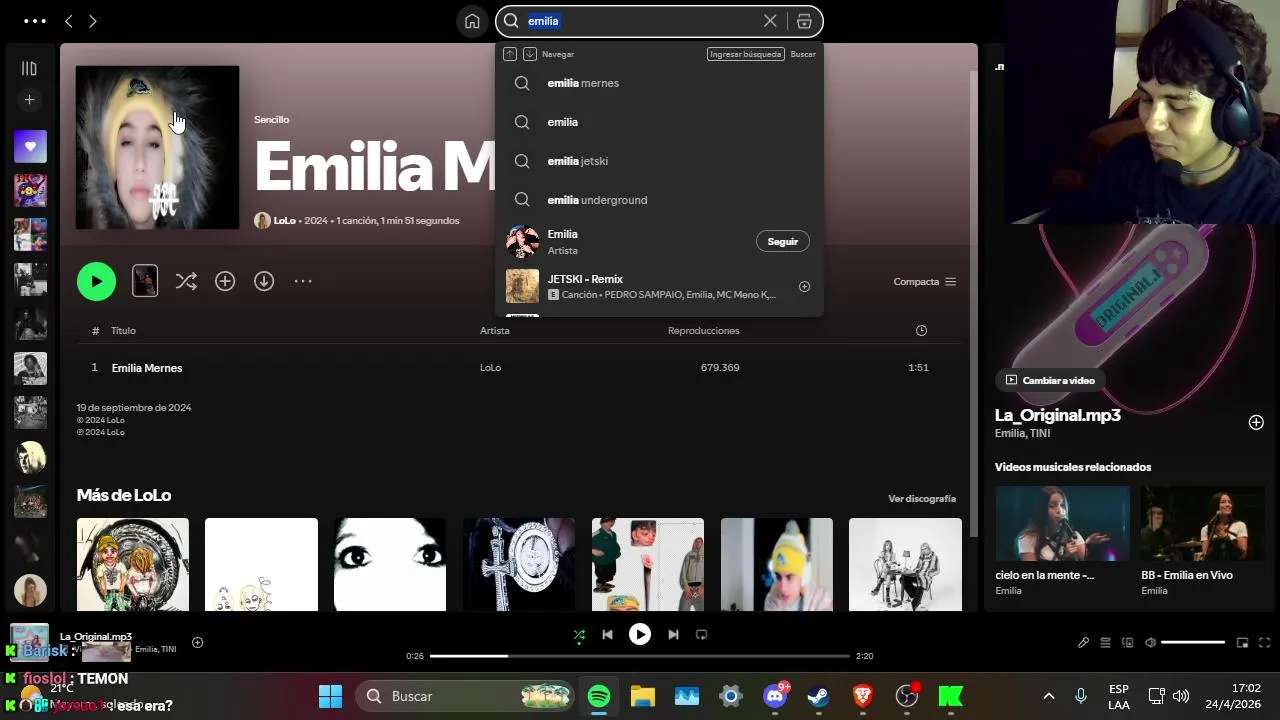This screenshot has width=1280, height=720.
Task: Switch to video with 'Cambiar a video'
Action: 1050,380
